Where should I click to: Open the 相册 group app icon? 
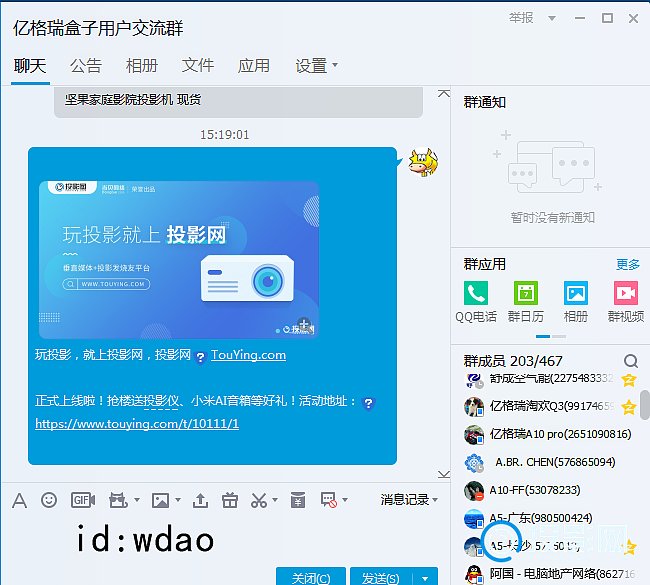click(576, 293)
